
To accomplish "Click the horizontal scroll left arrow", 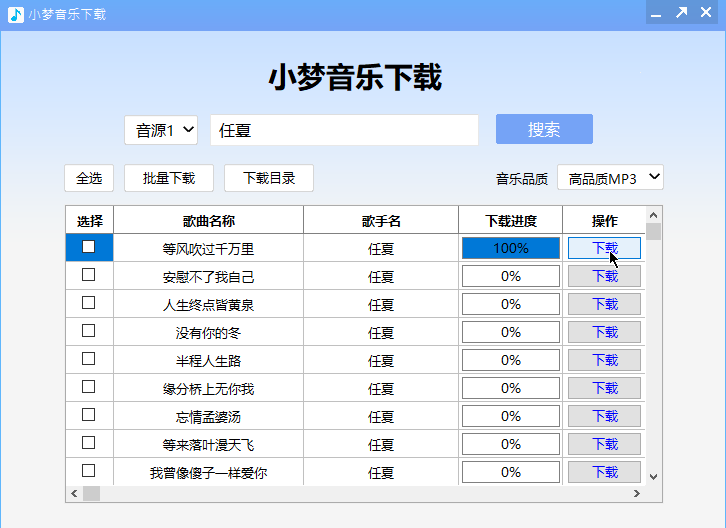I will tap(74, 494).
